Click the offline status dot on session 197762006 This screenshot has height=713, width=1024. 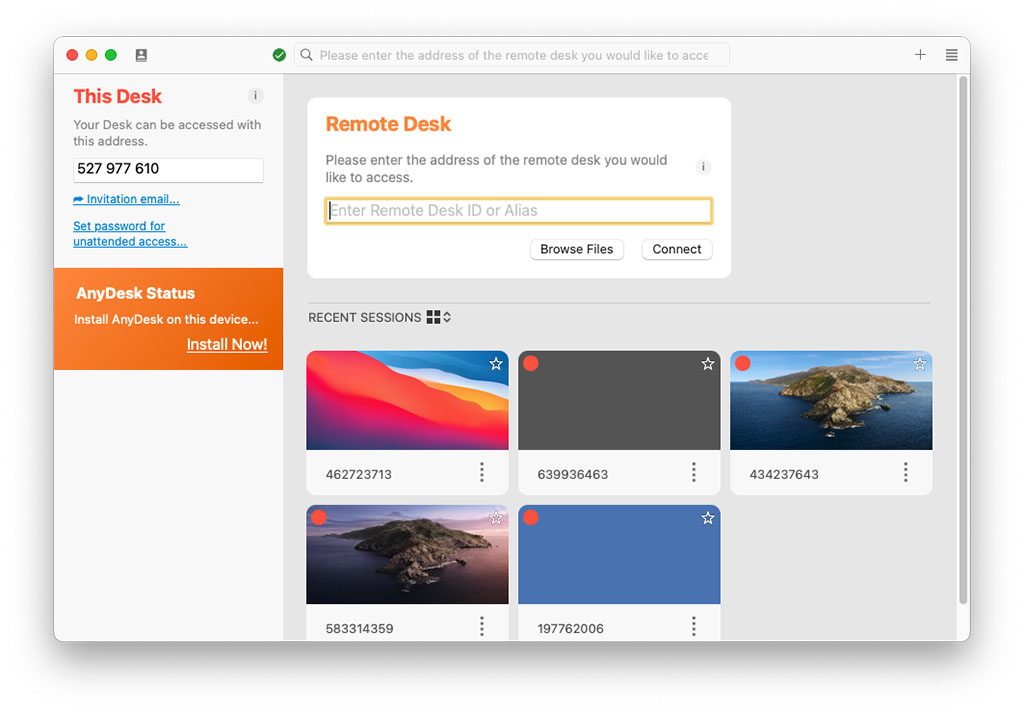(531, 518)
